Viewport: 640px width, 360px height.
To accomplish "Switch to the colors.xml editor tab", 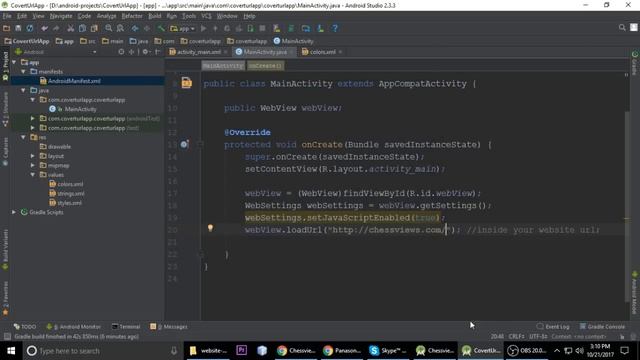I will tap(322, 52).
